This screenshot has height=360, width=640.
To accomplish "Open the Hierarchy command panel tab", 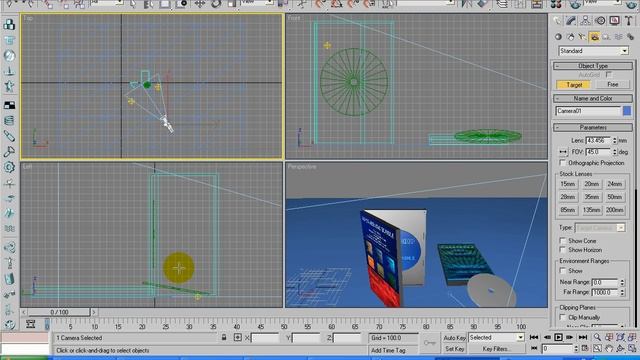I will pyautogui.click(x=585, y=21).
